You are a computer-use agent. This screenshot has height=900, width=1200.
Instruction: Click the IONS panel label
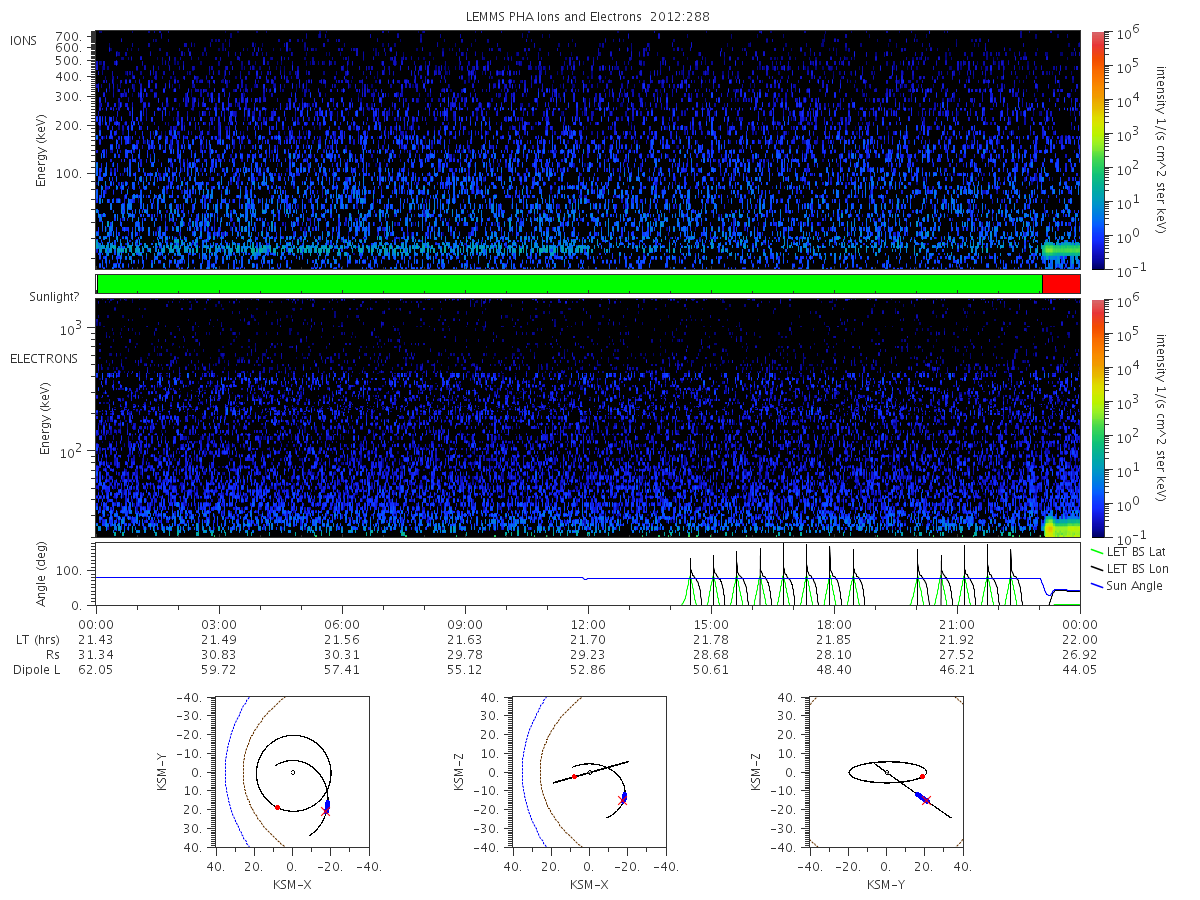[x=24, y=40]
